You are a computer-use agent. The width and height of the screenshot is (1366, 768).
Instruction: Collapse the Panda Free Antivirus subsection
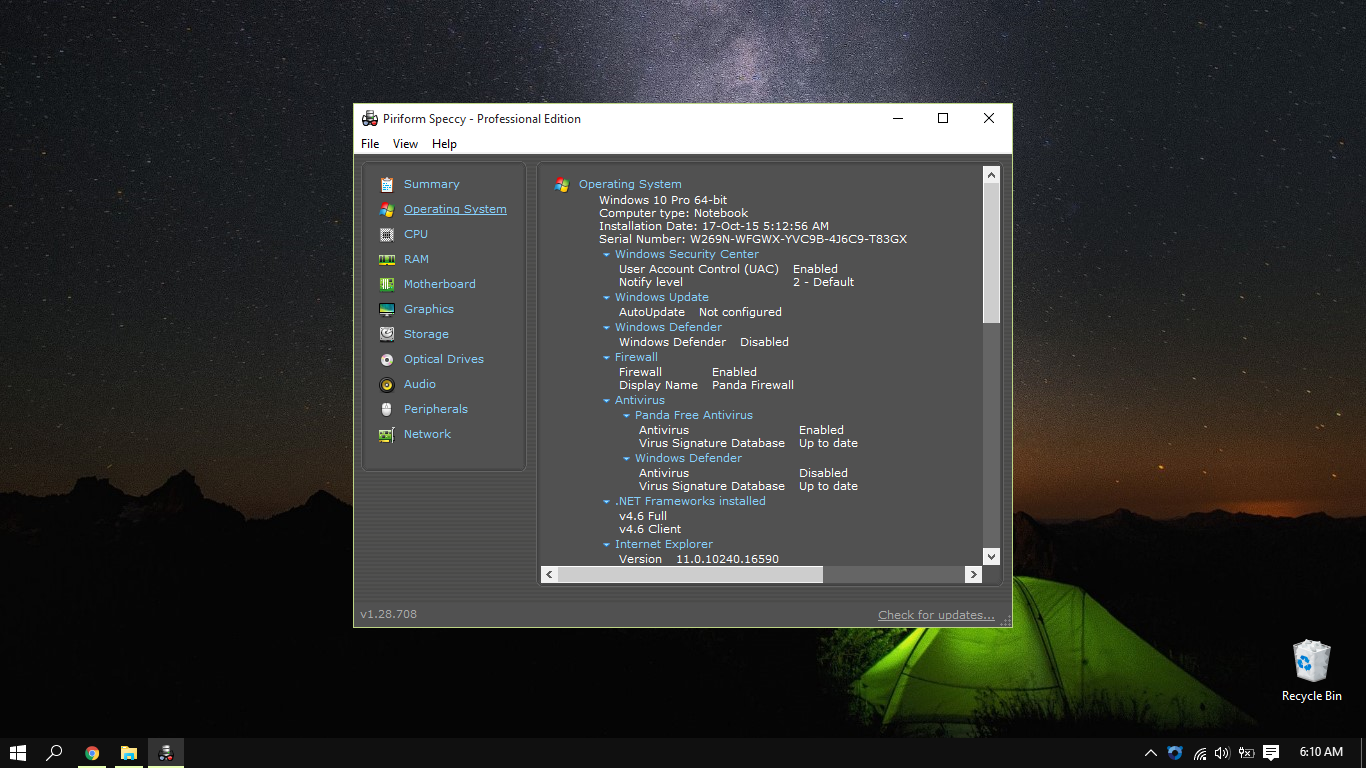pos(626,416)
